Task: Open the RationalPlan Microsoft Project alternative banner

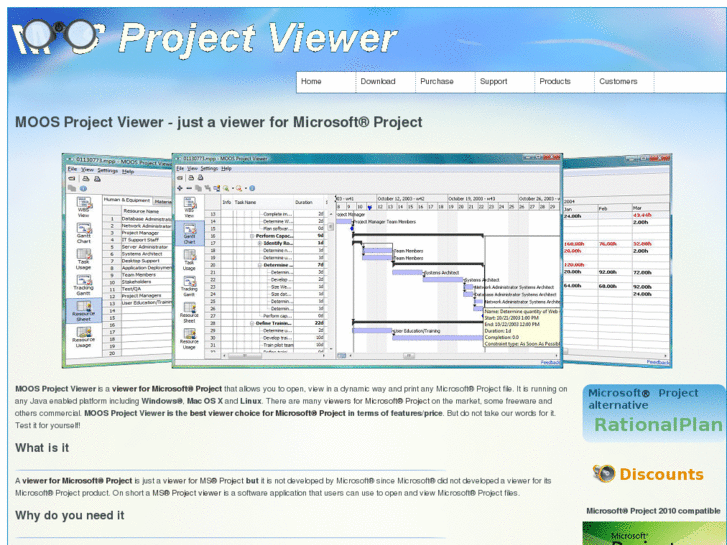Action: 654,413
